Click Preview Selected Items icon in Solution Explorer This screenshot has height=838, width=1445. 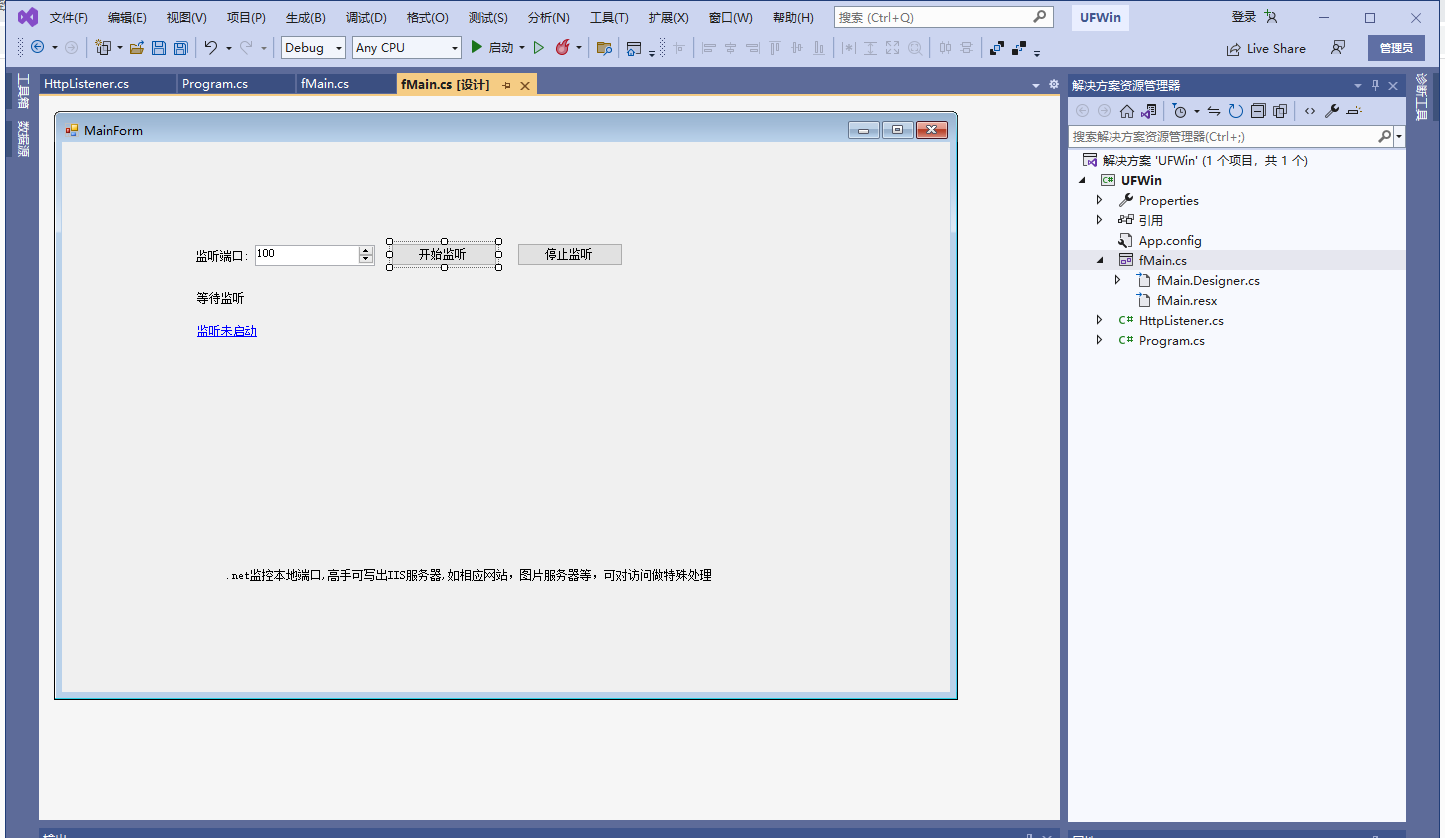coord(1354,111)
